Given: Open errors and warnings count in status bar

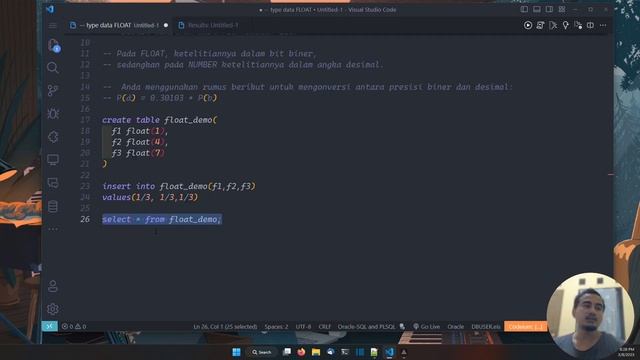Looking at the screenshot, I should coord(74,327).
